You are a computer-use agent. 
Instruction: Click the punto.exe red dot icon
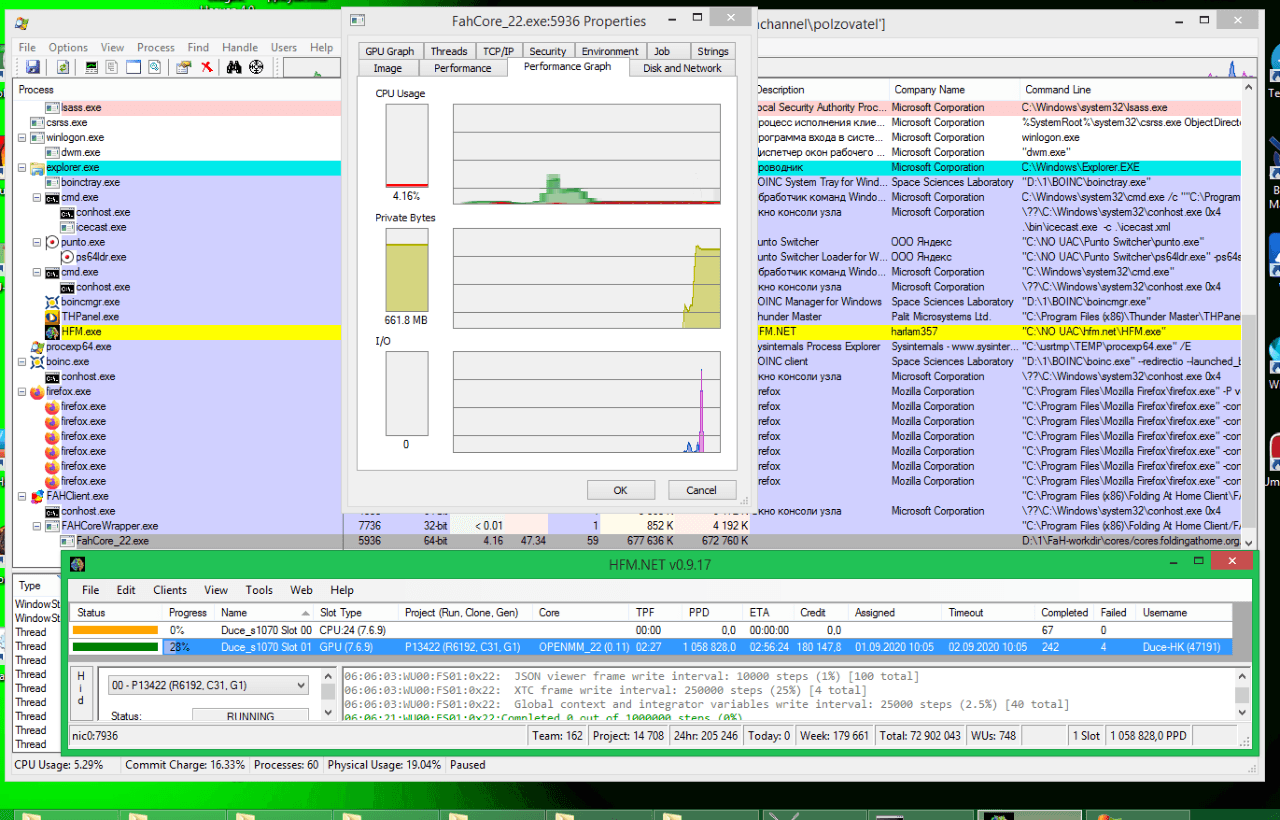(52, 242)
